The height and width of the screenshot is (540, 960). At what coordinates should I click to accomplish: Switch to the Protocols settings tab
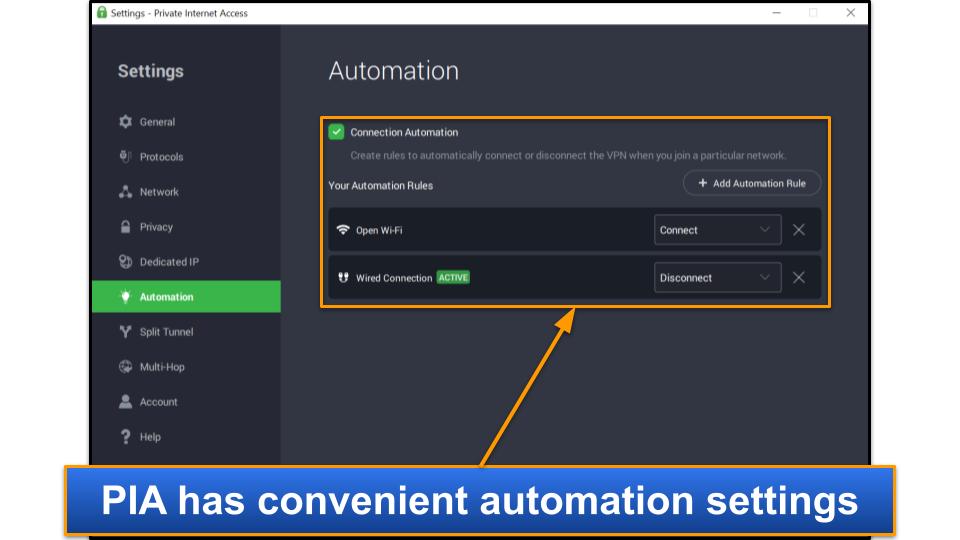coord(186,157)
